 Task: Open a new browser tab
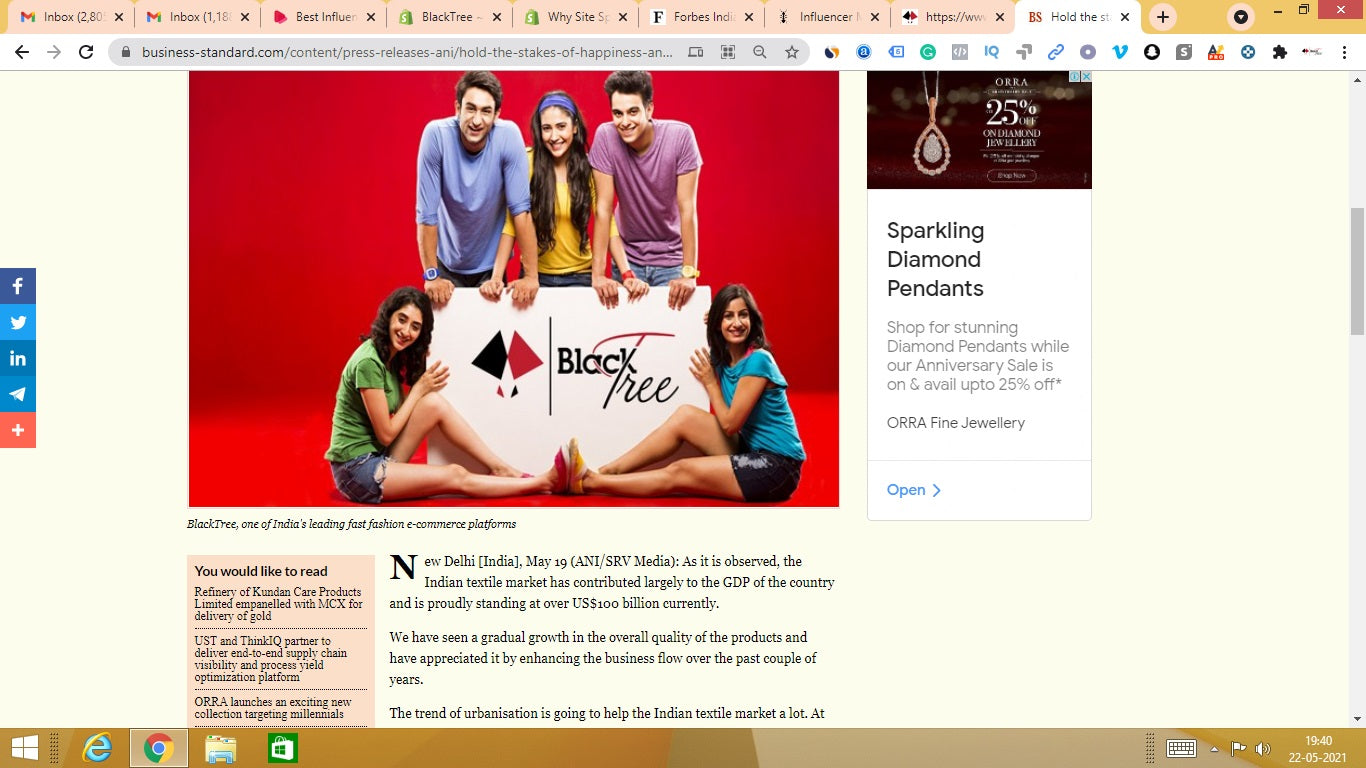1162,17
